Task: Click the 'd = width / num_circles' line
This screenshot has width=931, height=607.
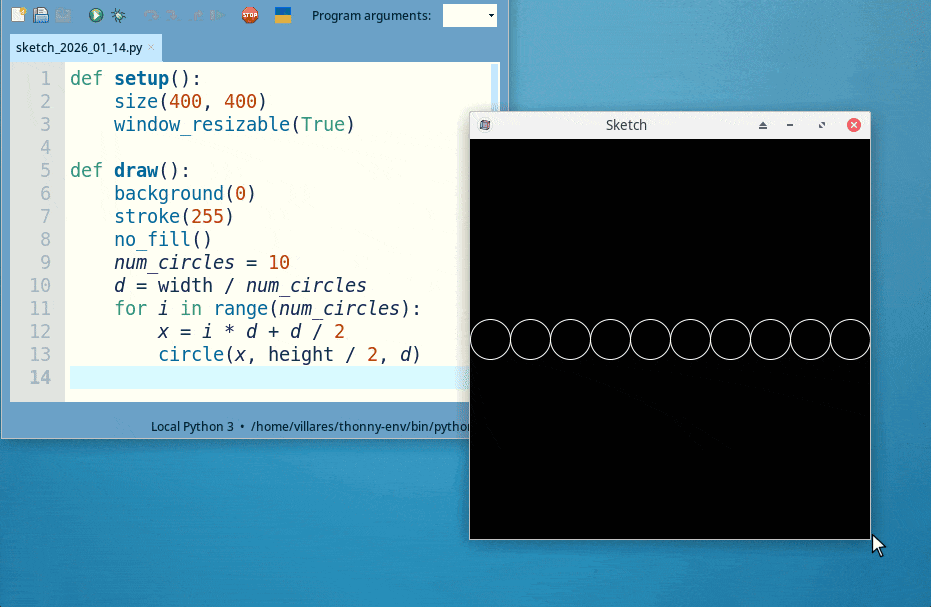Action: [x=240, y=286]
